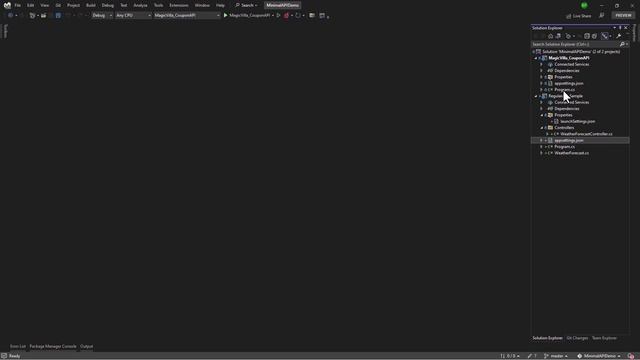The width and height of the screenshot is (640, 360).
Task: Switch to Package Manager Console tab
Action: pyautogui.click(x=53, y=346)
